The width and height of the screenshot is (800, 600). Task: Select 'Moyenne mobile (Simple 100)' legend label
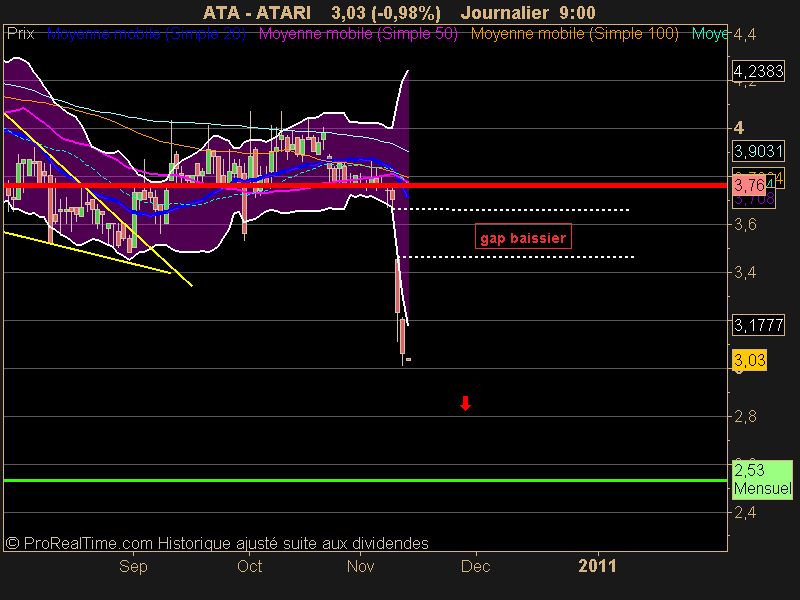[x=574, y=34]
